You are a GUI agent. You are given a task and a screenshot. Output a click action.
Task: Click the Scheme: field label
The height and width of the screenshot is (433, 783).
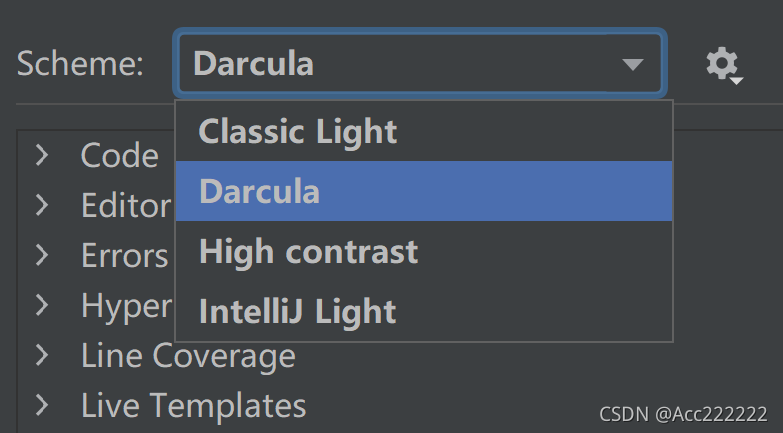pos(80,64)
